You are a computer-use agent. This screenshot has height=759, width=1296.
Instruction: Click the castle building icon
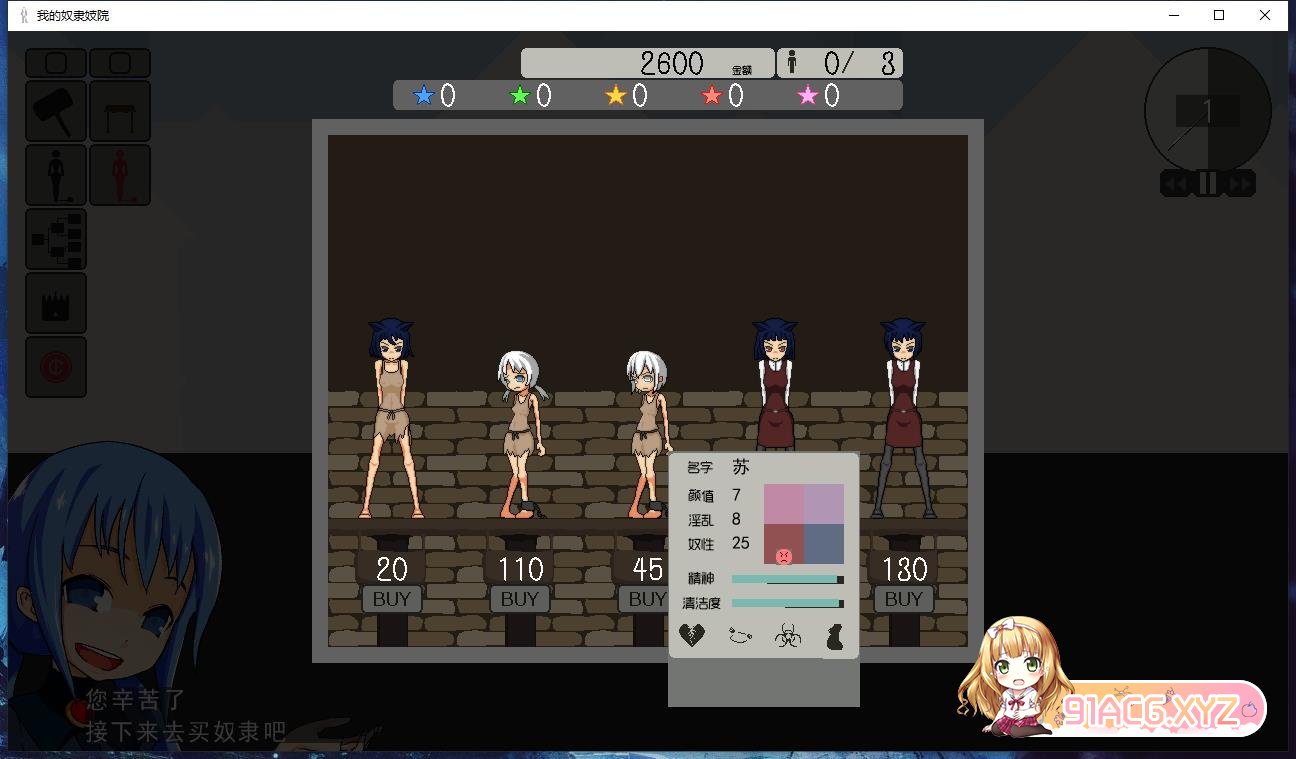[x=56, y=303]
